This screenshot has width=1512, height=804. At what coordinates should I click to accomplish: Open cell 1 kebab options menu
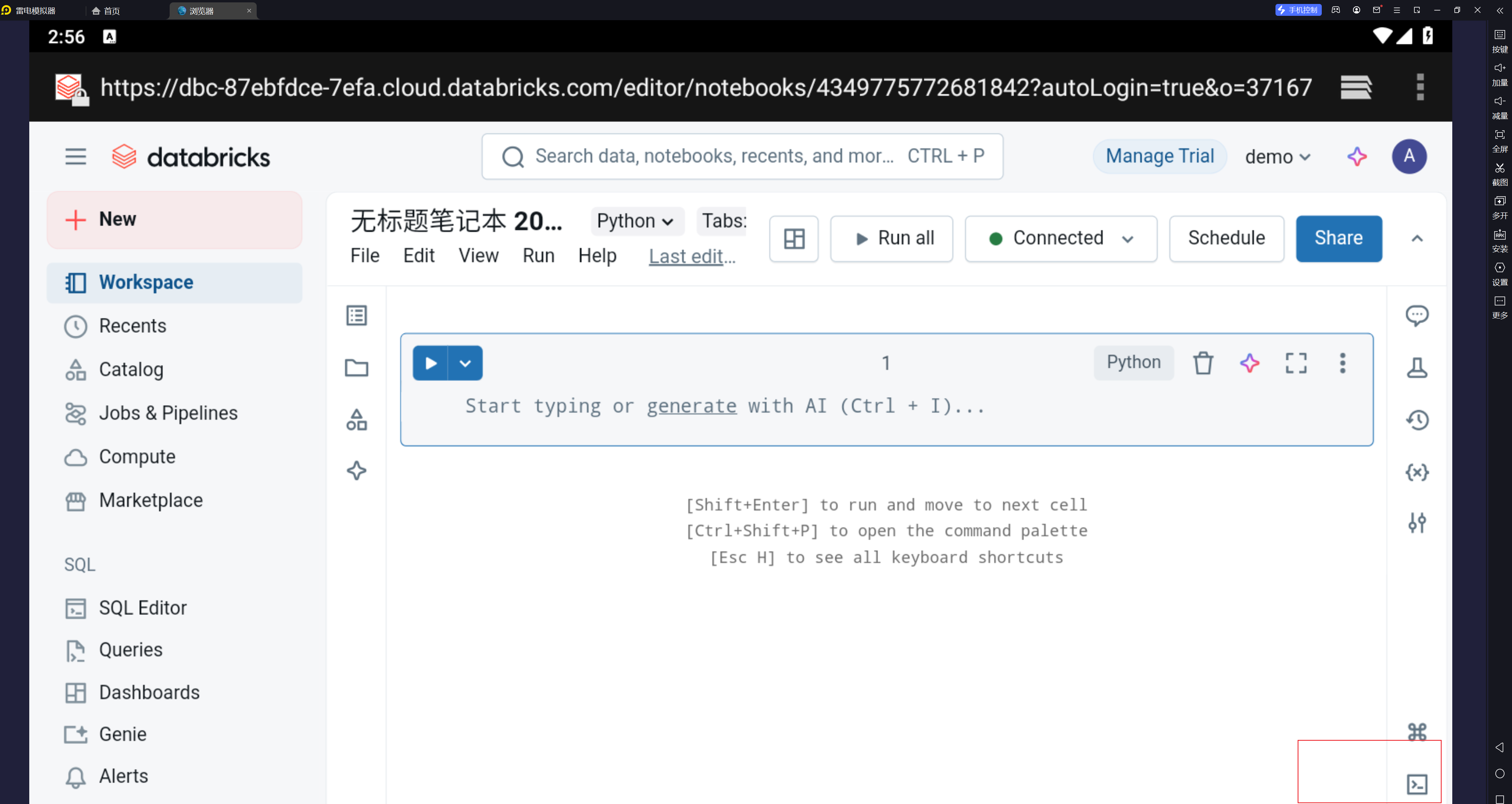click(x=1342, y=363)
